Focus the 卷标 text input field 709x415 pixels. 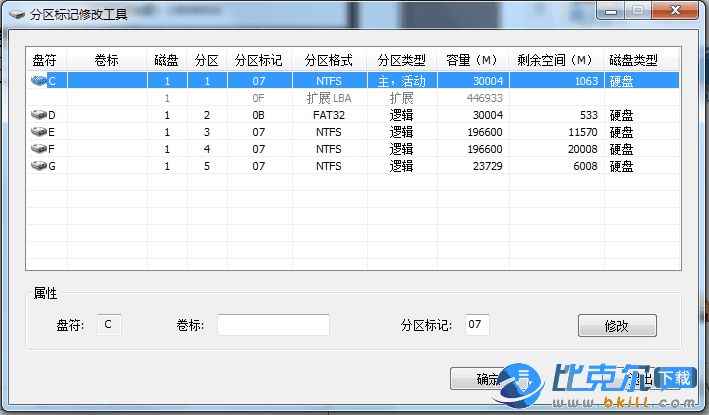pos(273,325)
